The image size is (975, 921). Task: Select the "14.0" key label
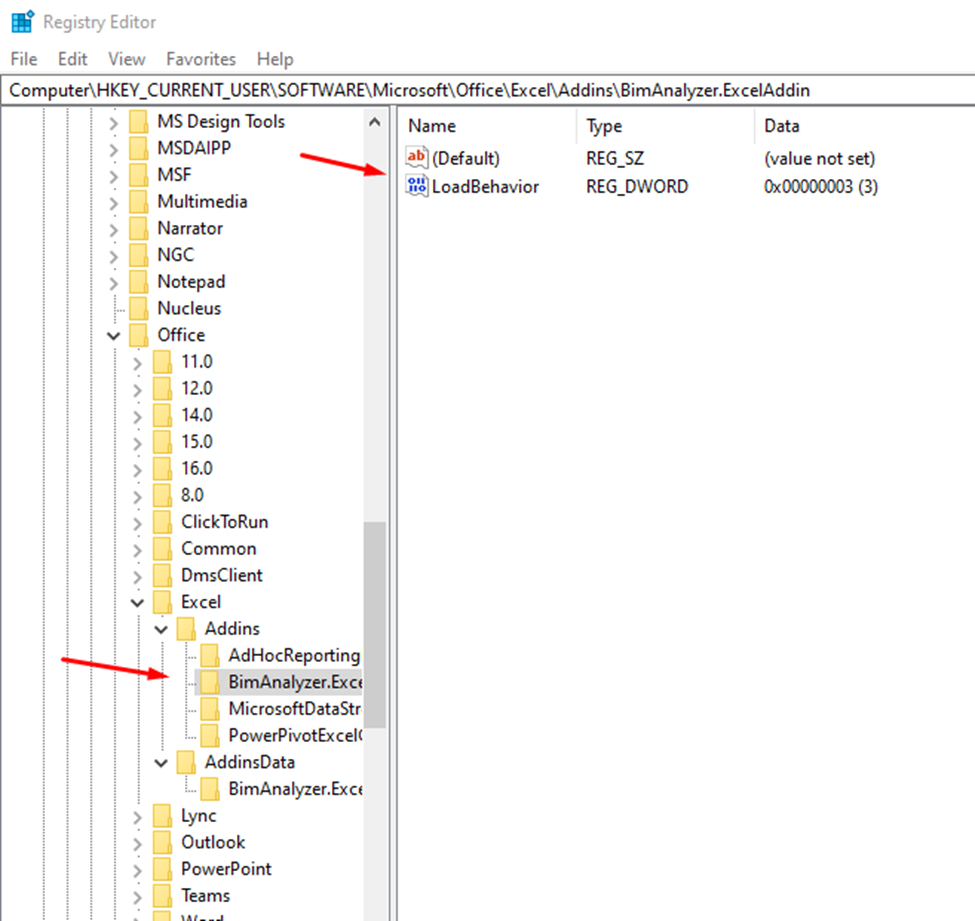tap(196, 415)
